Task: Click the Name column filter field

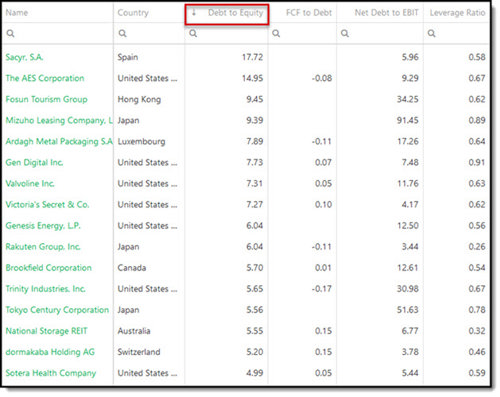Action: click(x=58, y=33)
